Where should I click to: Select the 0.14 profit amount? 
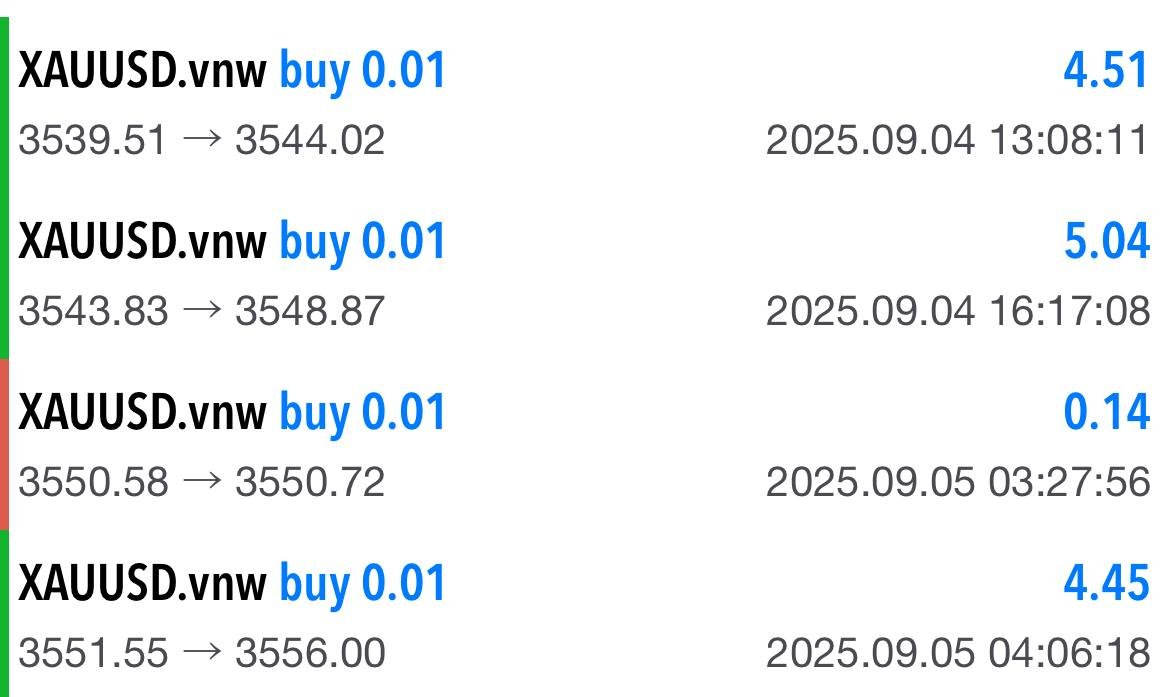pyautogui.click(x=1106, y=413)
